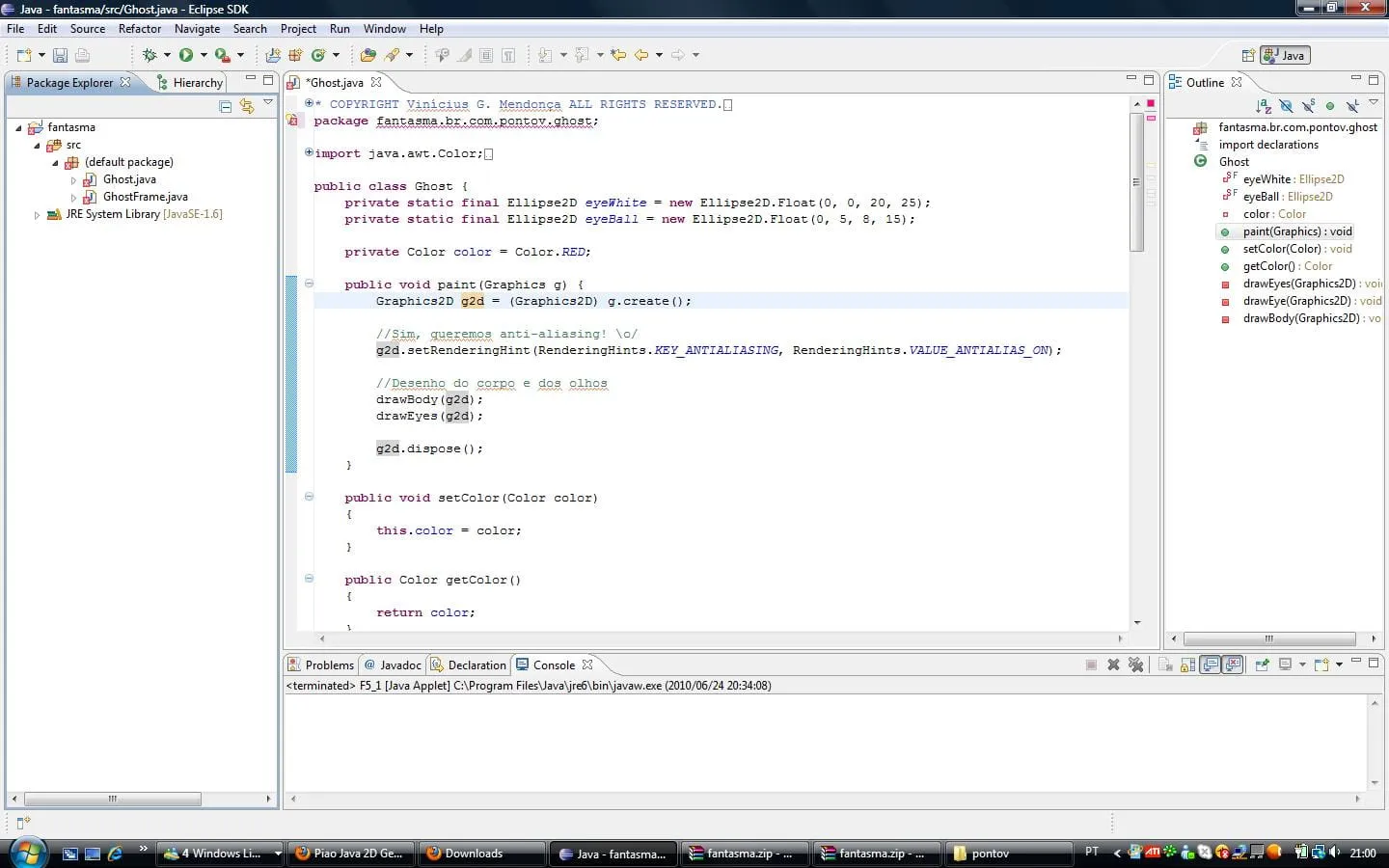This screenshot has width=1389, height=868.
Task: Sort Outline members alphabetically
Action: coord(1264,106)
